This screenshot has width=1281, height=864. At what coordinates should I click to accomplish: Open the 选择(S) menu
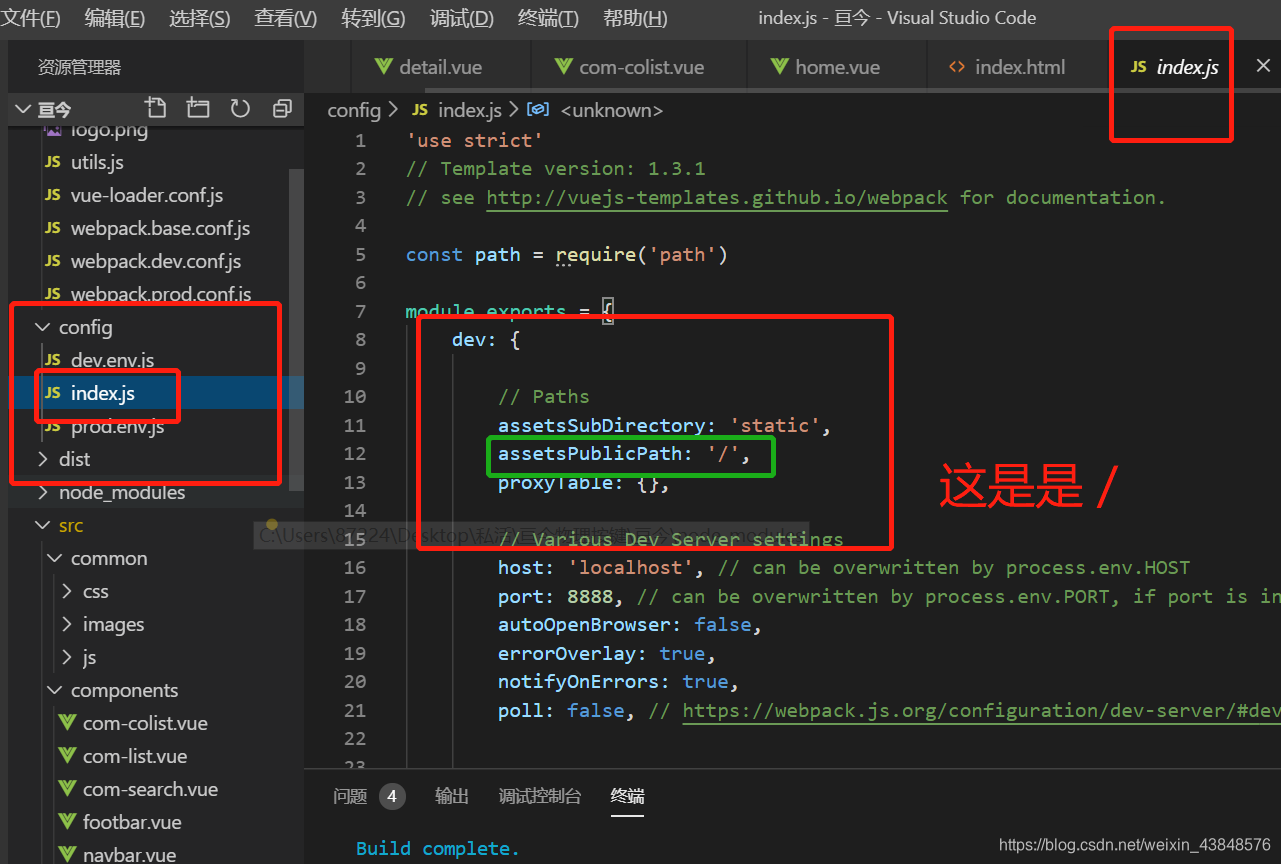pyautogui.click(x=199, y=18)
